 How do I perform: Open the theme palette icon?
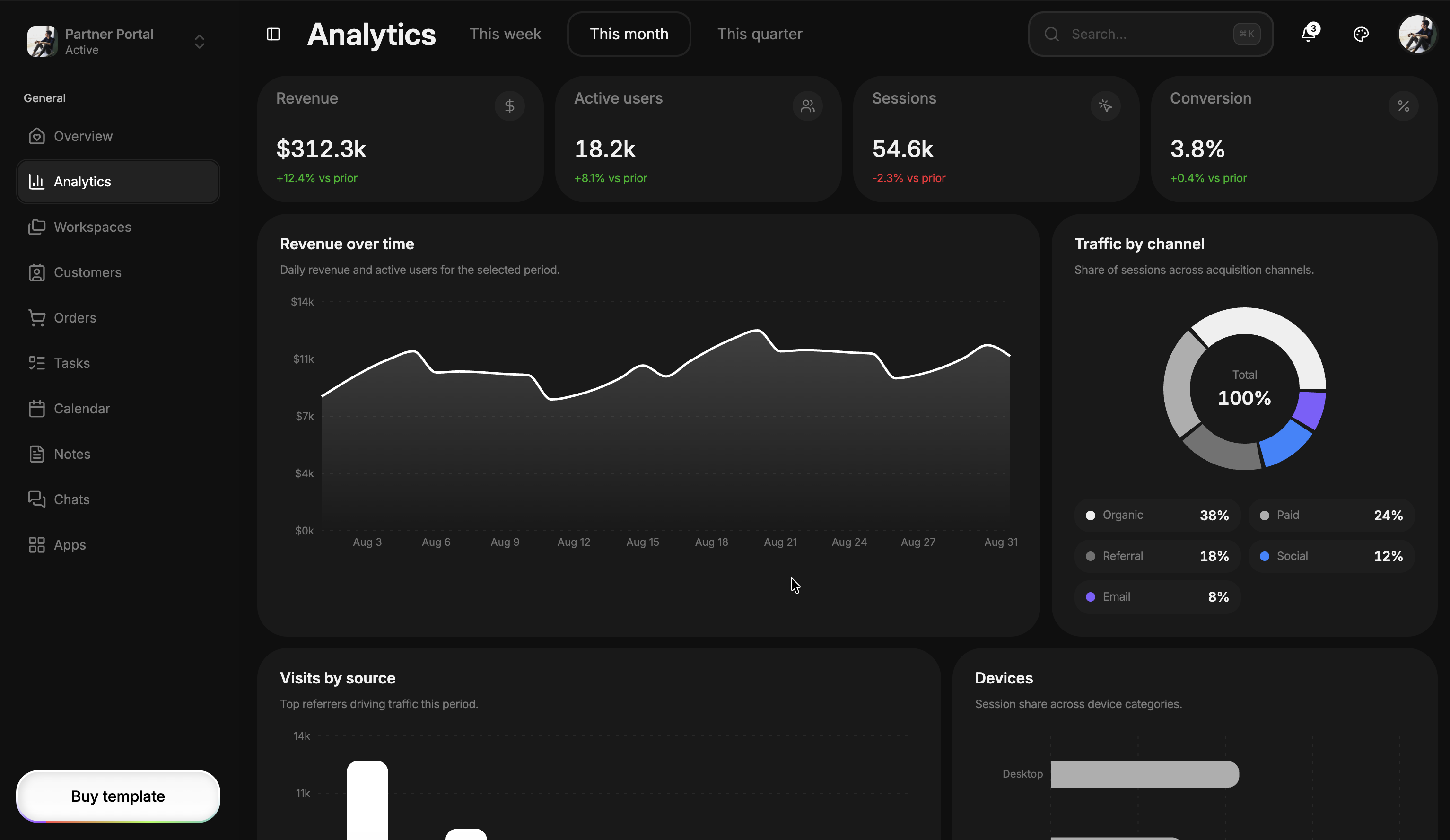tap(1361, 35)
